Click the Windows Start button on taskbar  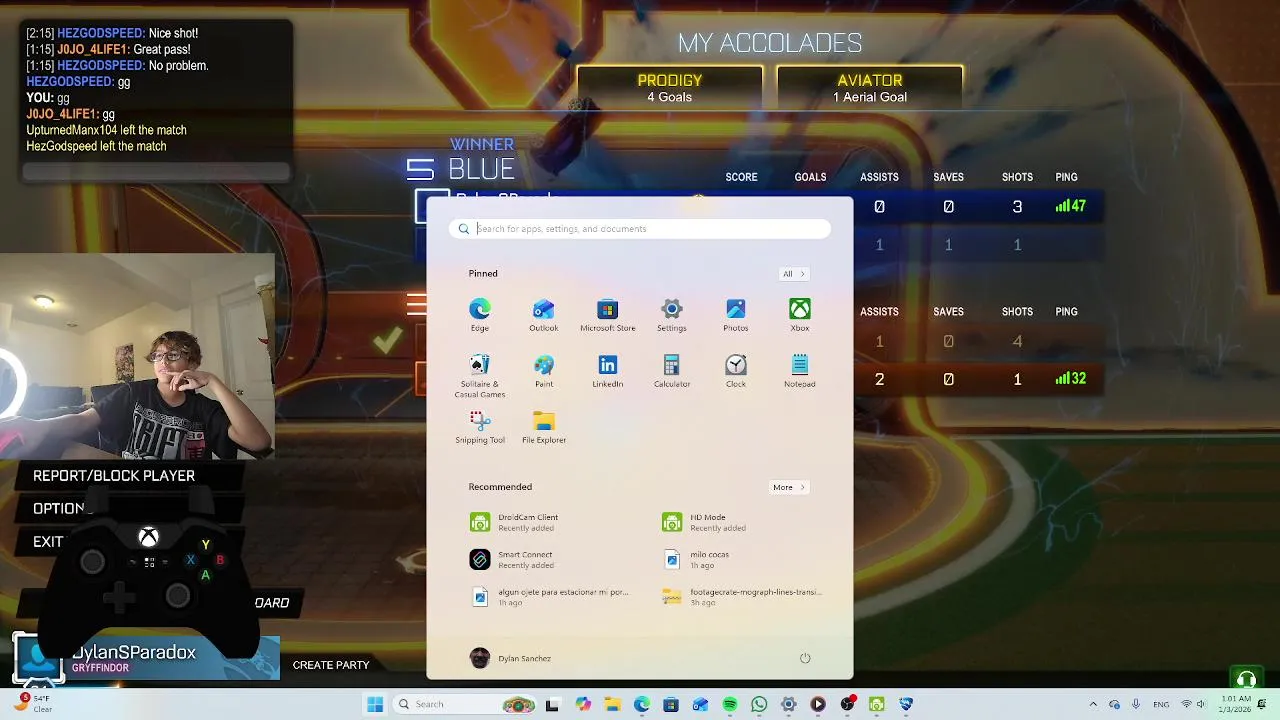[375, 705]
